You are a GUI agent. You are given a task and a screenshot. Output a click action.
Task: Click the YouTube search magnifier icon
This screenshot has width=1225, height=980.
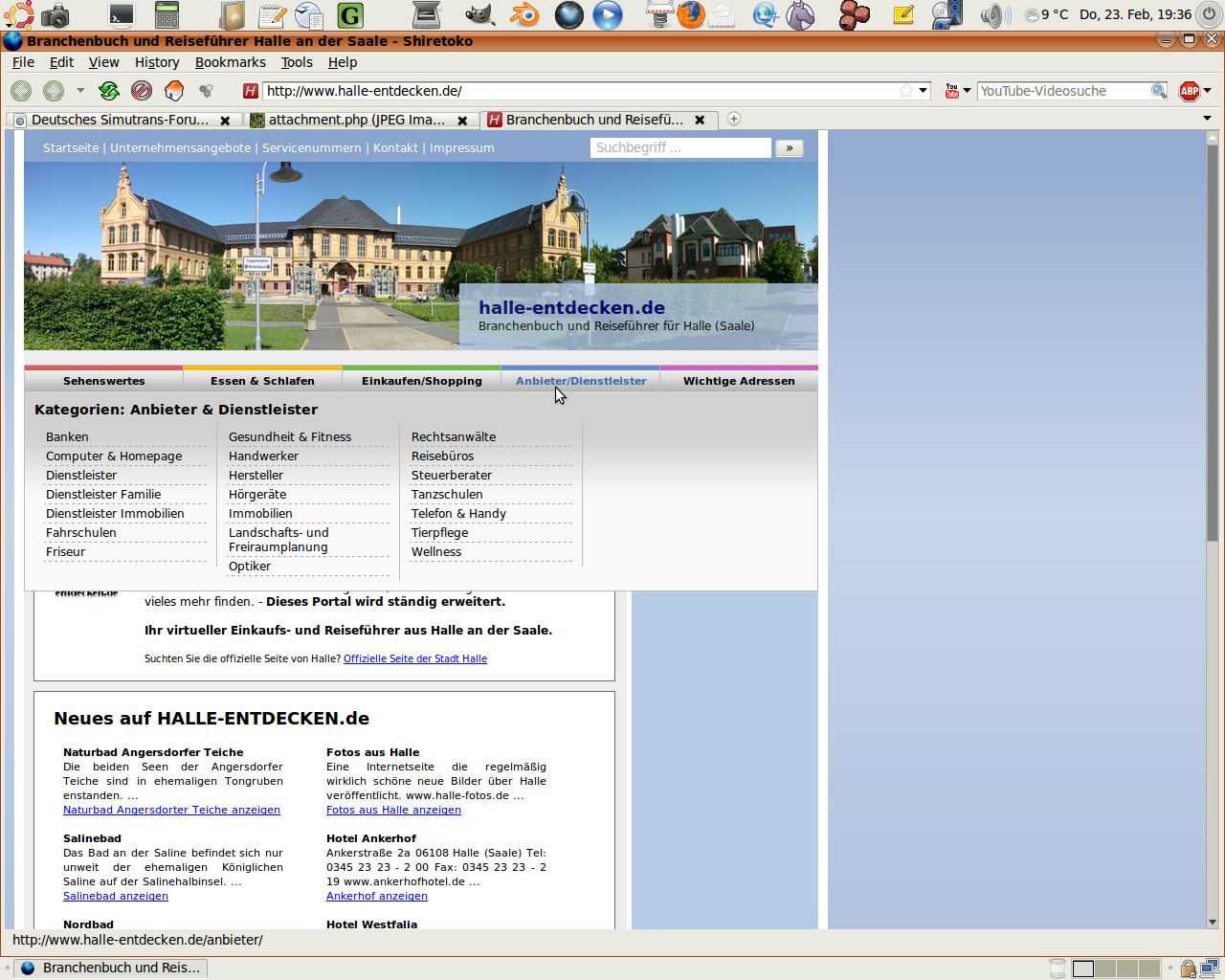[1158, 91]
